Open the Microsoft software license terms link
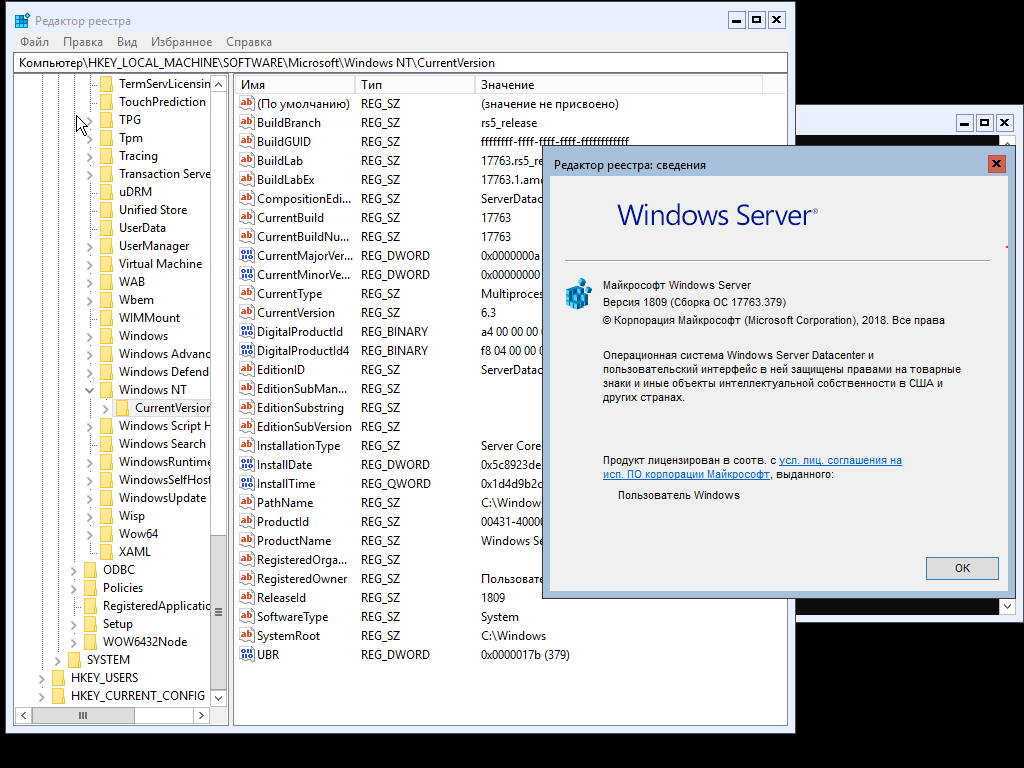The width and height of the screenshot is (1024, 768). coord(752,468)
